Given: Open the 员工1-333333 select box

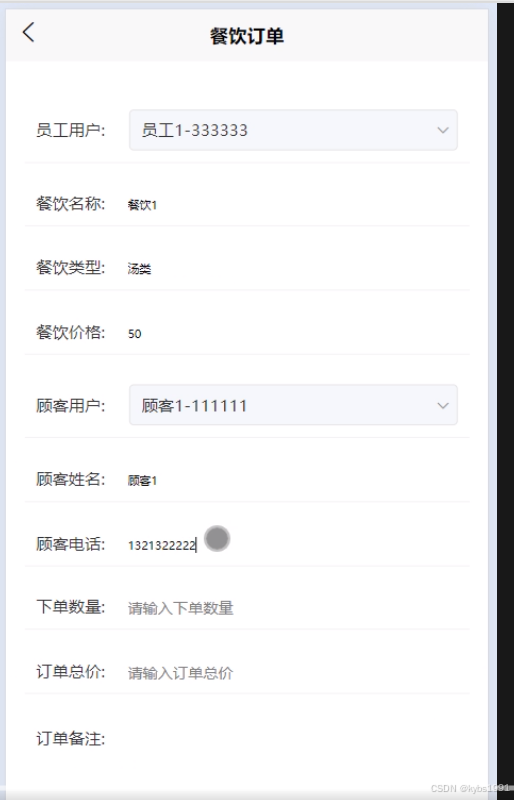Looking at the screenshot, I should coord(293,130).
